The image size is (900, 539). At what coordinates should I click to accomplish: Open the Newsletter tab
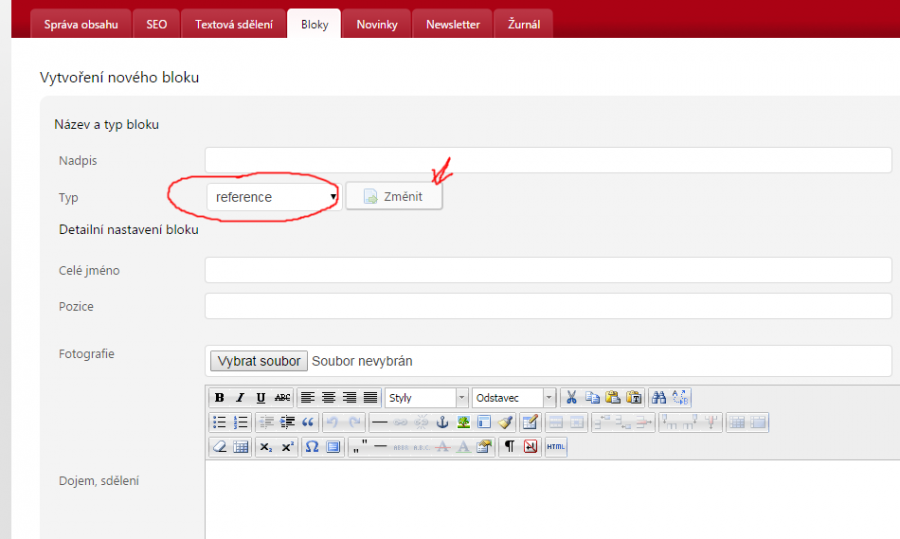[x=453, y=24]
